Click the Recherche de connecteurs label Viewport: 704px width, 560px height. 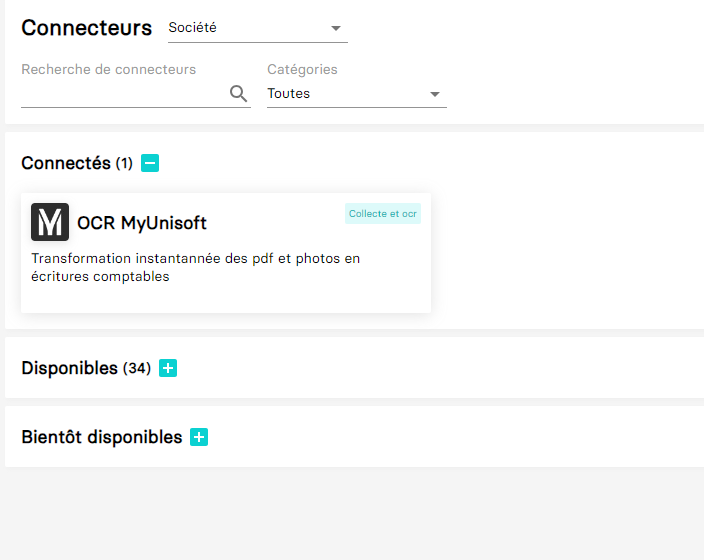tap(109, 70)
